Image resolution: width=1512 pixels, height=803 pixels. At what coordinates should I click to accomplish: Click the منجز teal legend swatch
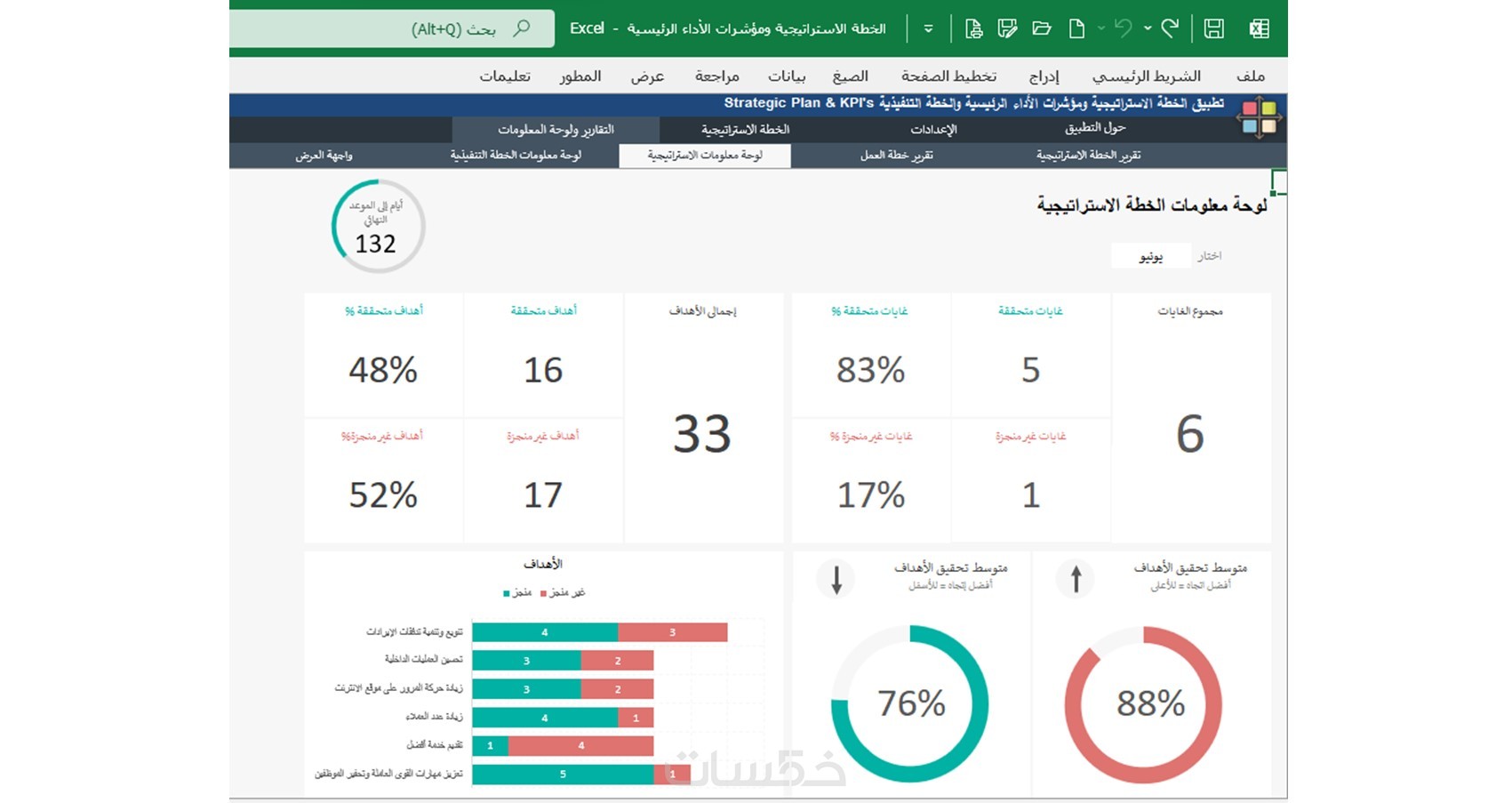507,593
